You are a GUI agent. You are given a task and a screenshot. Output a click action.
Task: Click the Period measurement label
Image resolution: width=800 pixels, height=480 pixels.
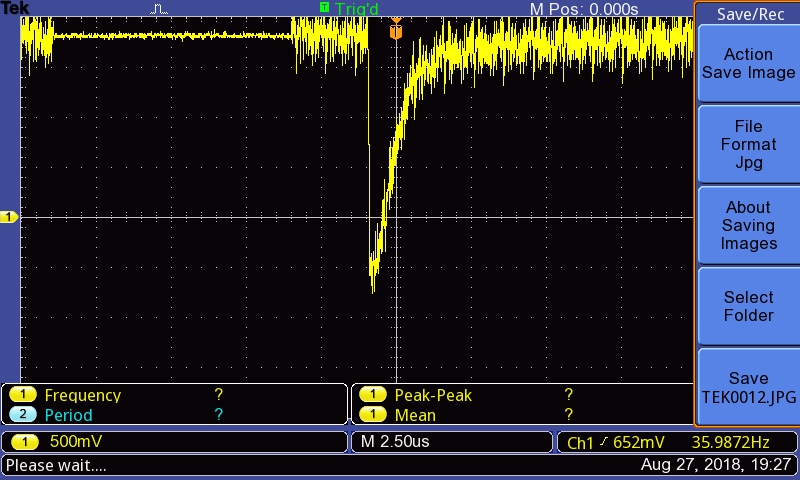68,415
